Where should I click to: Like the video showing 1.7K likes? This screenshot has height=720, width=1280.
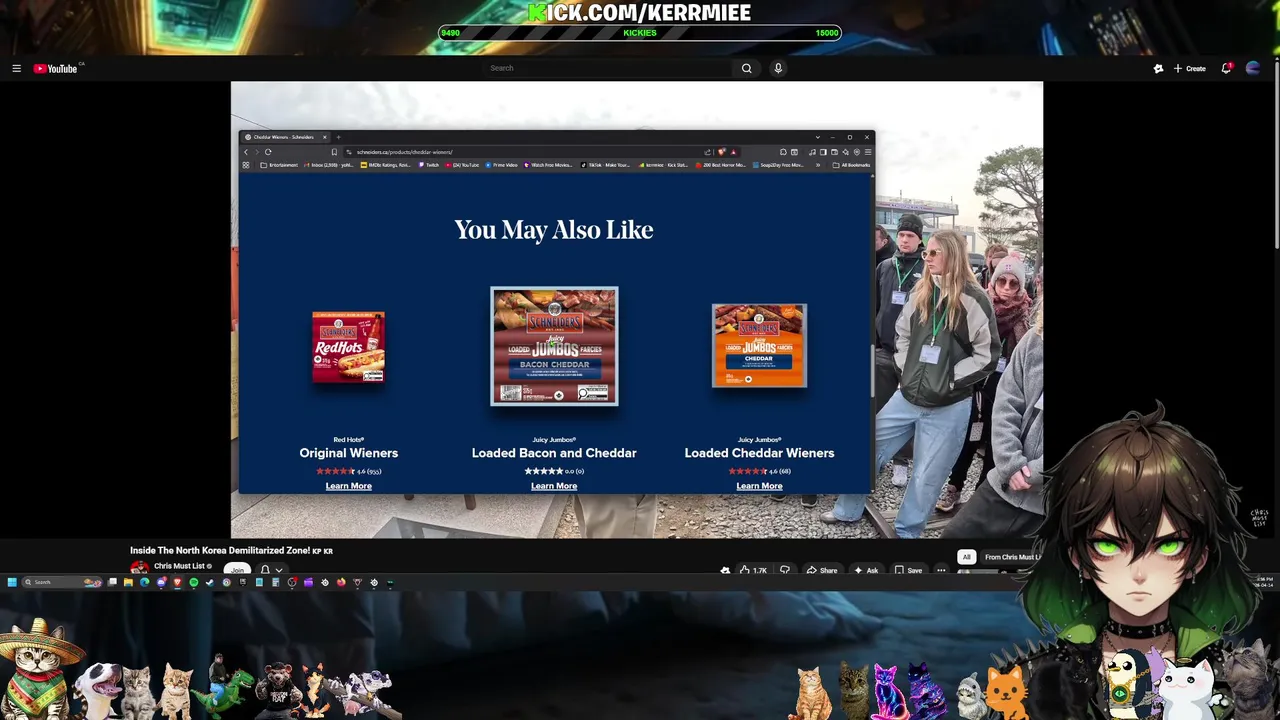coord(753,570)
